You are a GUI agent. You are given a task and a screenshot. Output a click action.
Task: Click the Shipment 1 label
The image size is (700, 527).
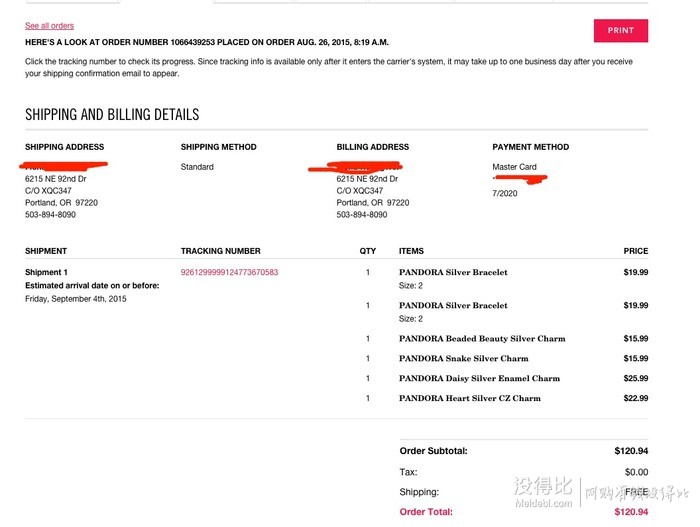click(x=46, y=272)
